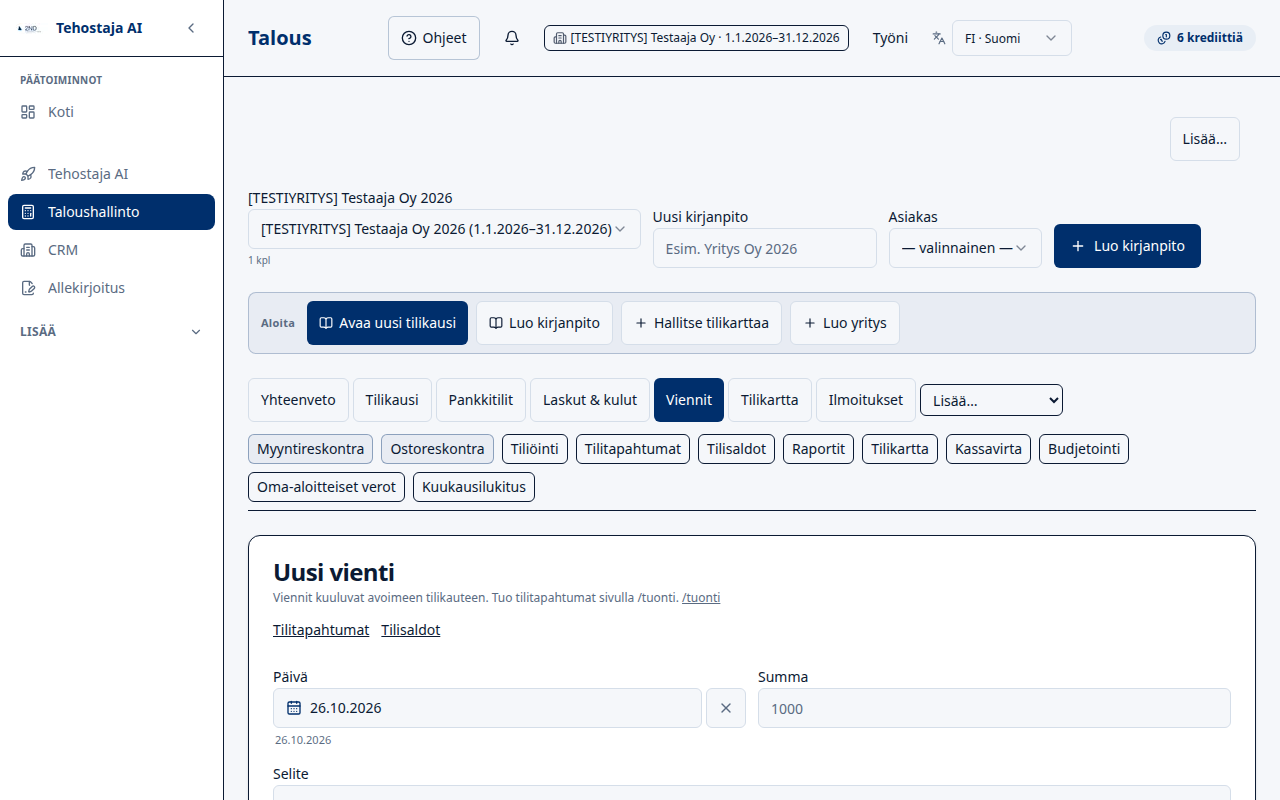1280x800 pixels.
Task: Click Avaa uusi tilikausi
Action: [x=387, y=323]
